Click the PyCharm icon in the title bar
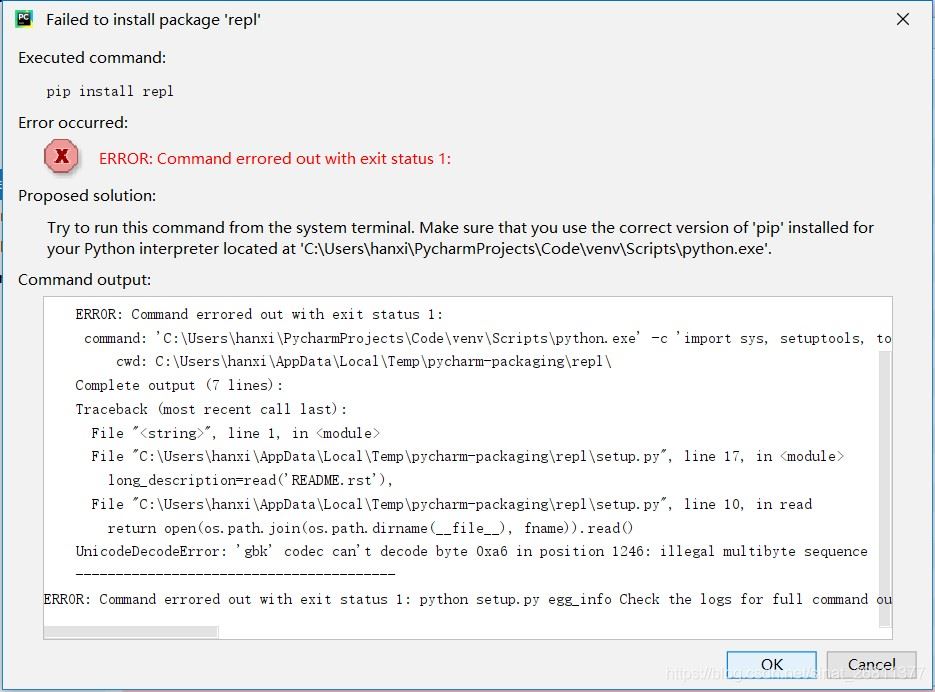Image resolution: width=935 pixels, height=692 pixels. click(x=24, y=19)
